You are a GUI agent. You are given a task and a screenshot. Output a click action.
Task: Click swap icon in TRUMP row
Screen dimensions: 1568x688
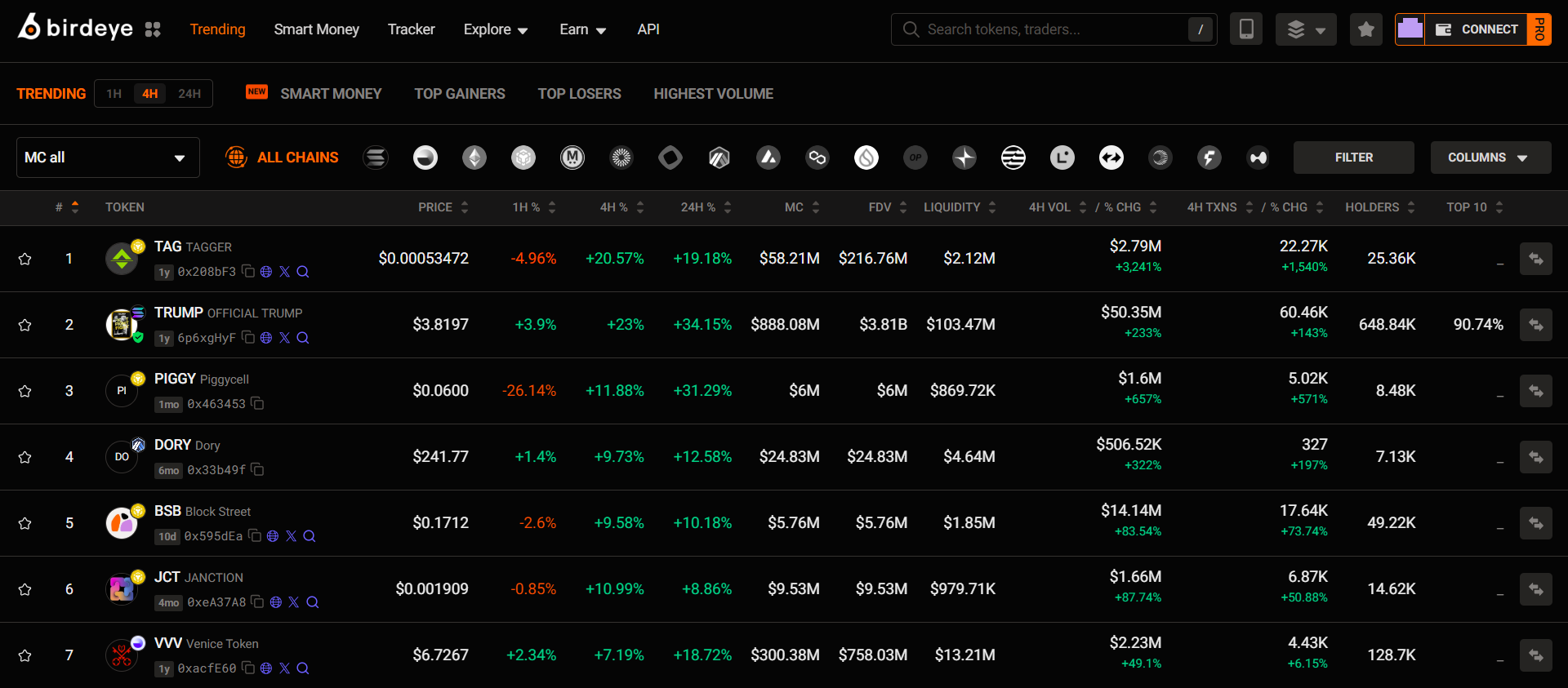pyautogui.click(x=1536, y=325)
